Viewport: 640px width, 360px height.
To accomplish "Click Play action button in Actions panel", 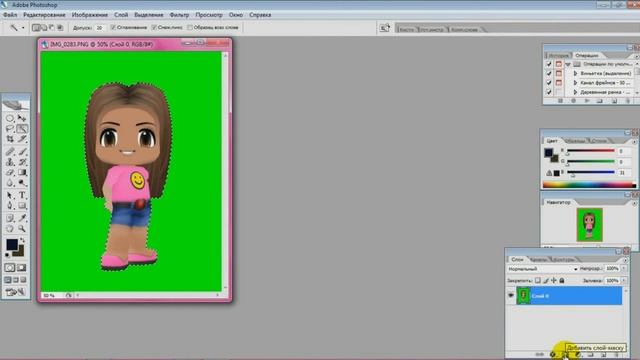I will pyautogui.click(x=587, y=100).
